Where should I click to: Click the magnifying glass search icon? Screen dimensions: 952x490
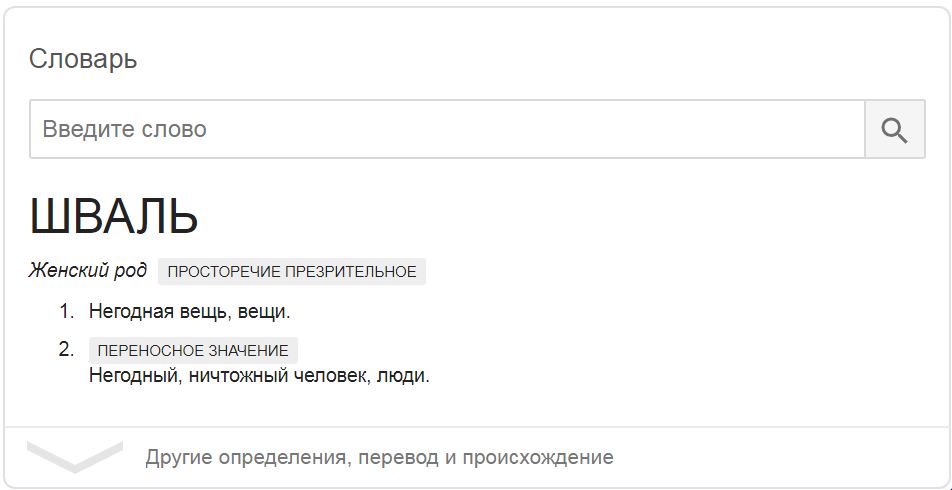[894, 129]
